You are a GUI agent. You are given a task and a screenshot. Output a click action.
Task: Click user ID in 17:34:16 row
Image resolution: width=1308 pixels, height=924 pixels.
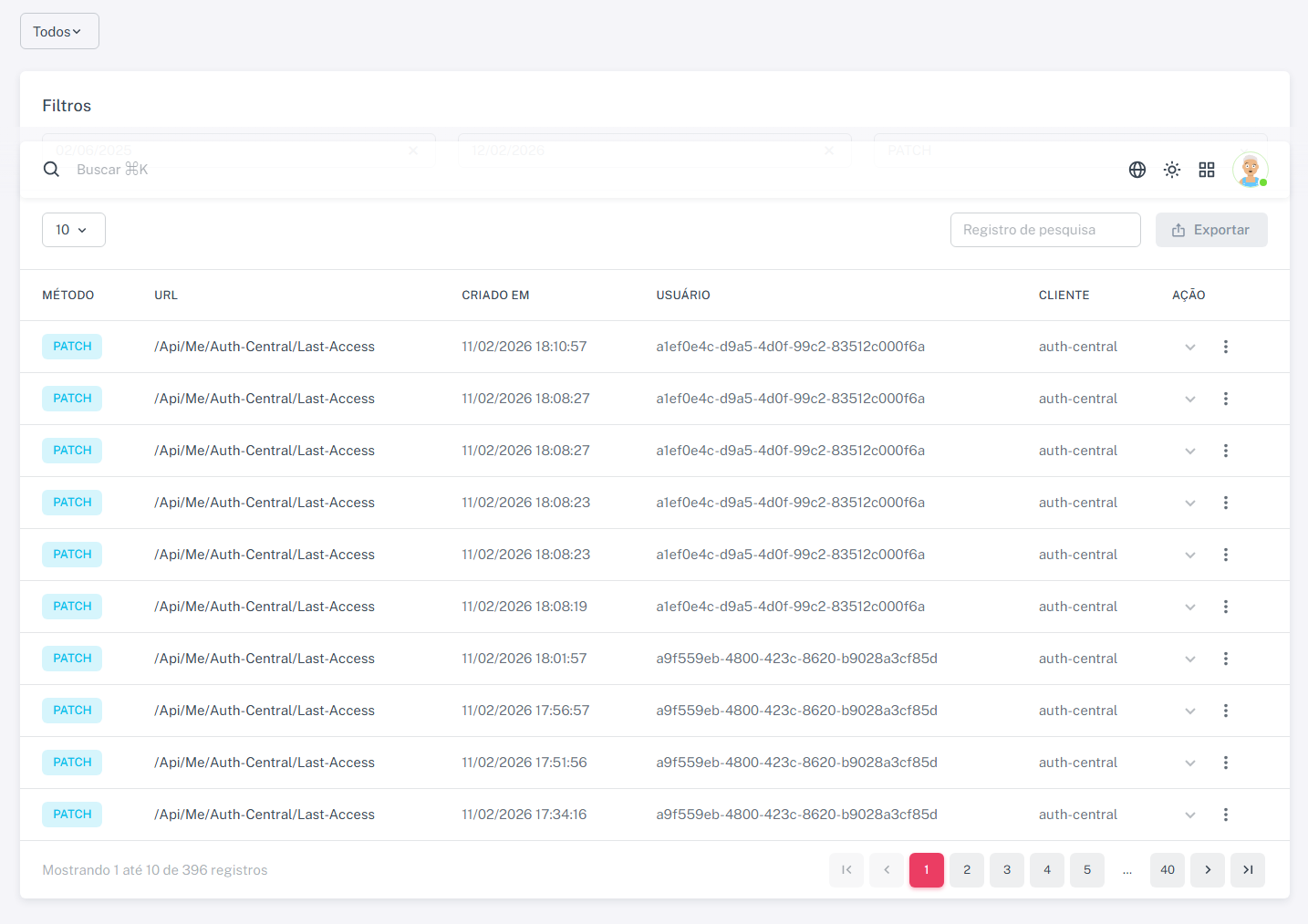[x=797, y=815]
